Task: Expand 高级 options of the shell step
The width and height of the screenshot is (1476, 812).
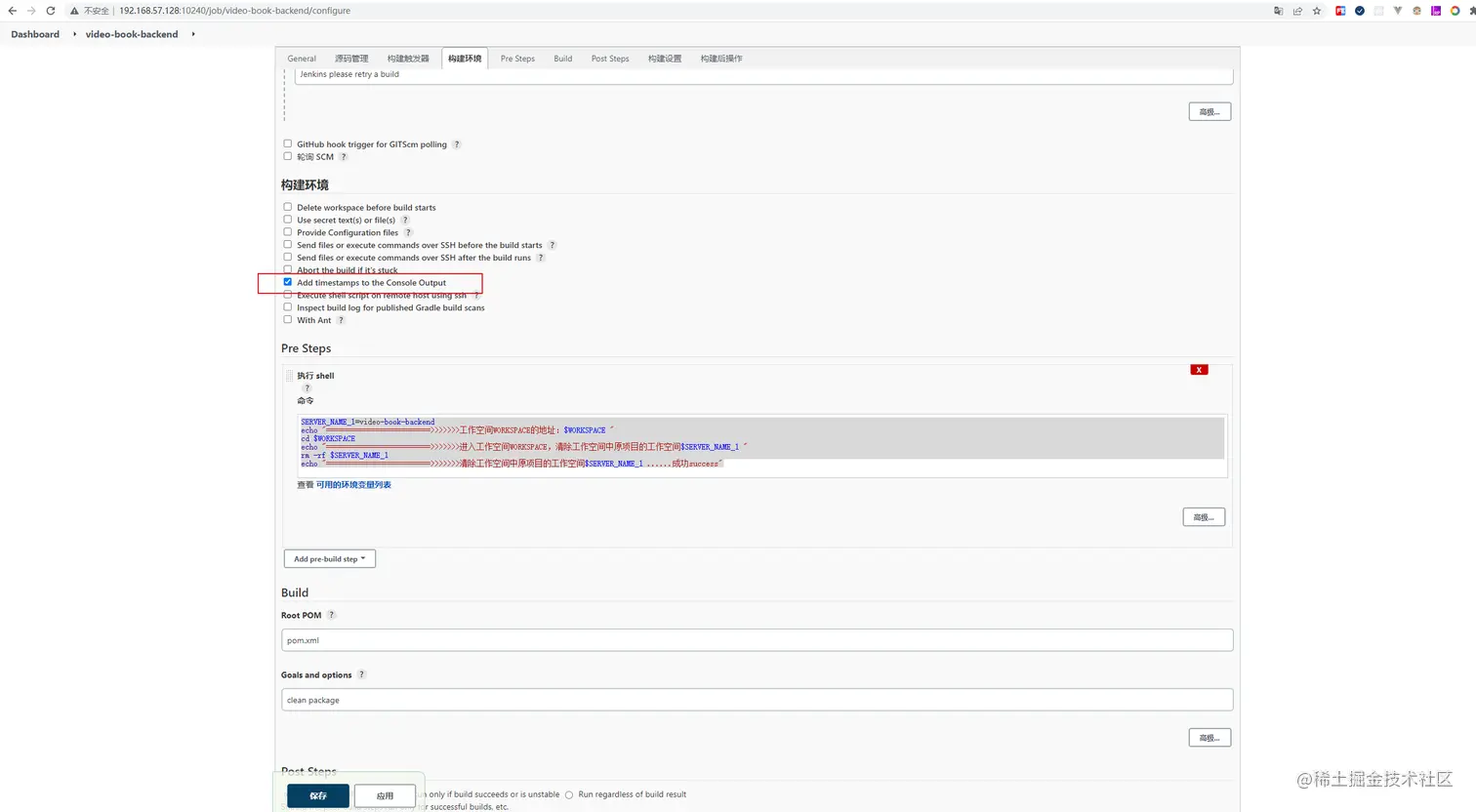Action: 1204,517
